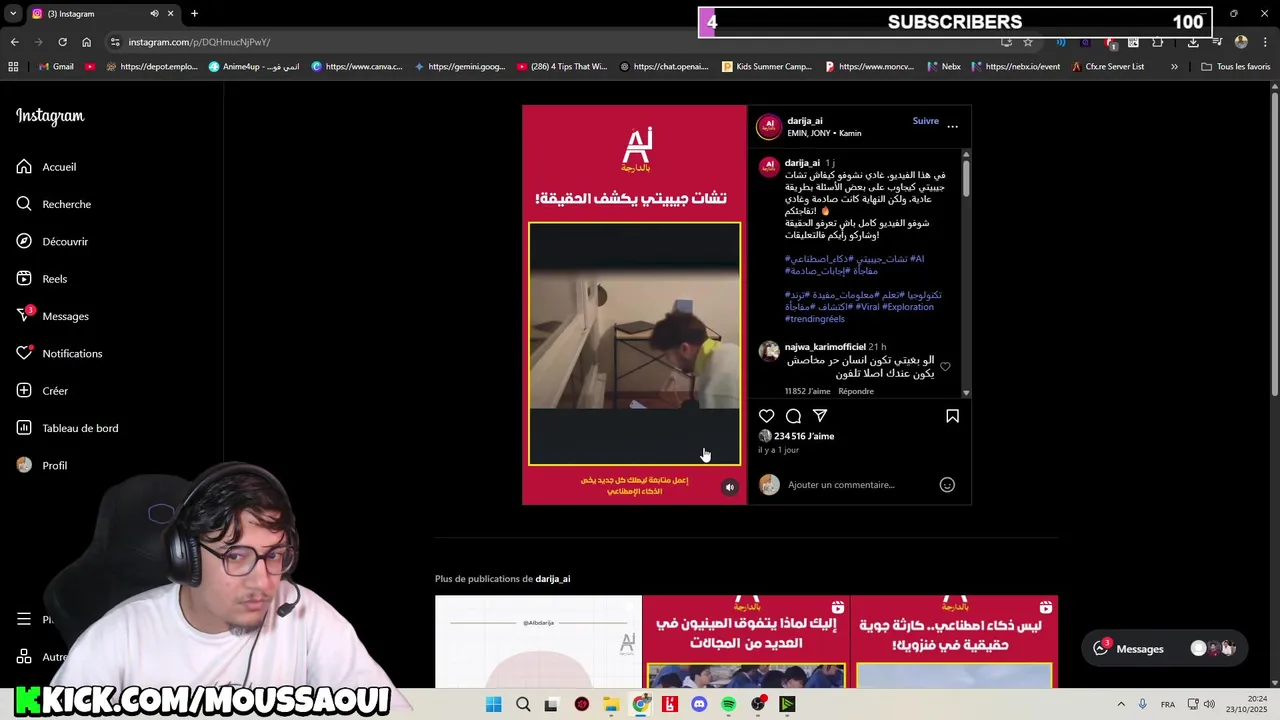Toggle video sound mute icon

(730, 487)
